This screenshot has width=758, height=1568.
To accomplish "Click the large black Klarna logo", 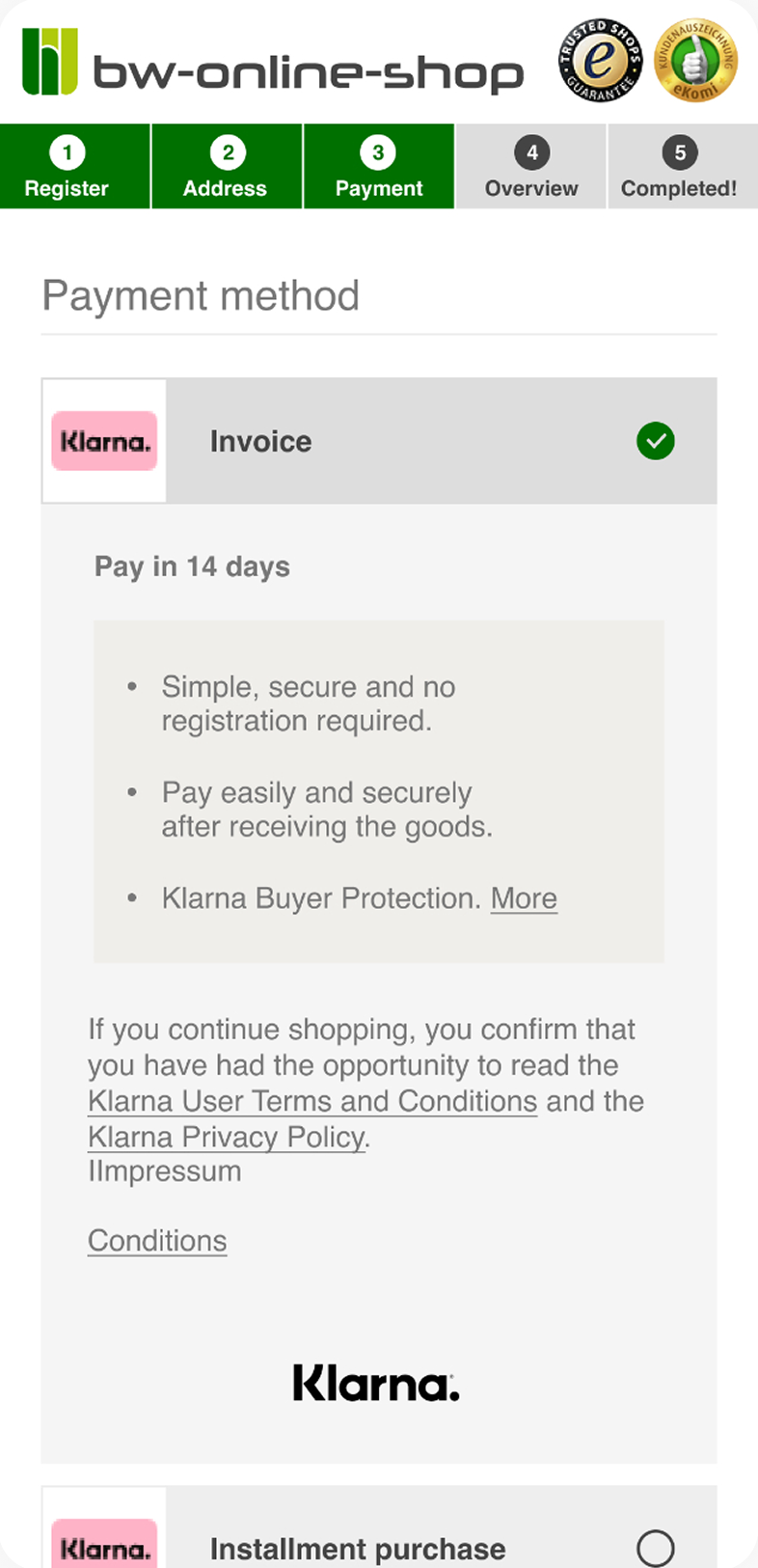I will pyautogui.click(x=376, y=1383).
